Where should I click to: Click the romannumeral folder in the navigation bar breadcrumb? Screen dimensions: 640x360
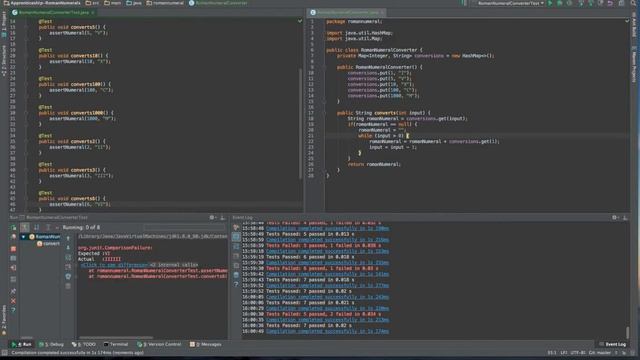pyautogui.click(x=165, y=3)
